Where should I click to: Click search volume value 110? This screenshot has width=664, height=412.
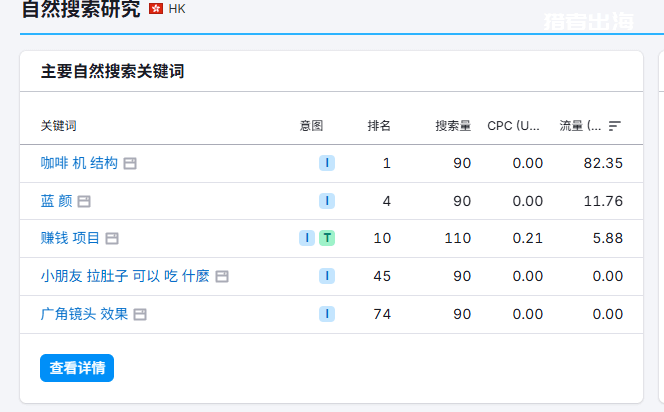(x=458, y=238)
